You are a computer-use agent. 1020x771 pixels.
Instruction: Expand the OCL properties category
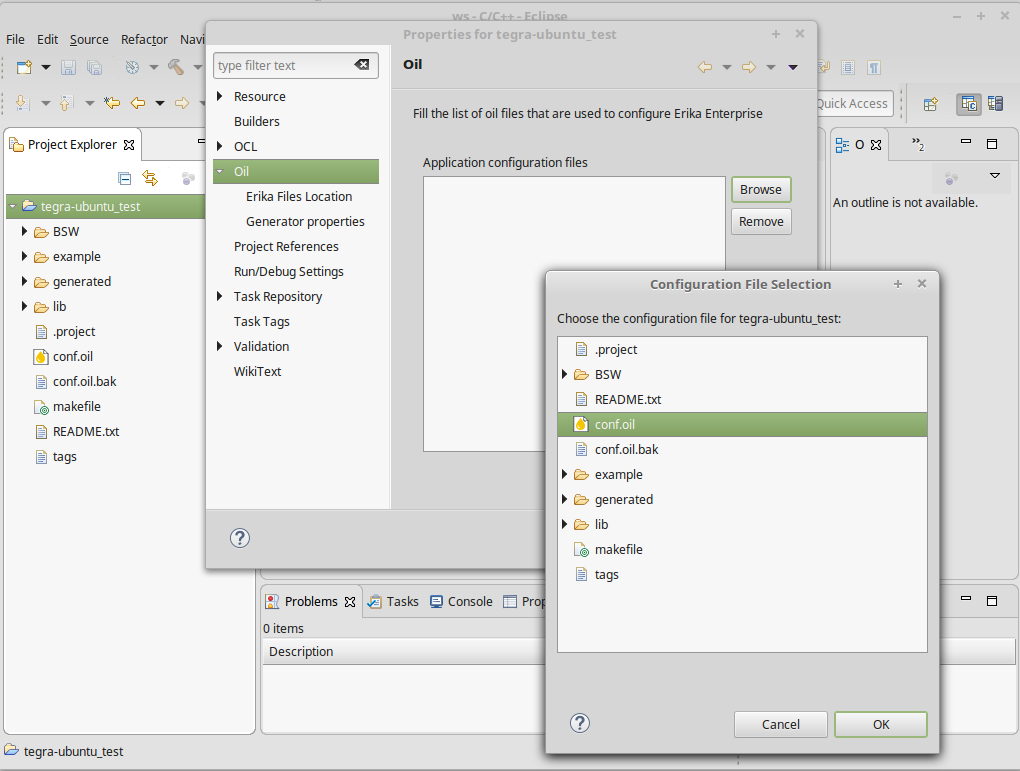point(220,146)
